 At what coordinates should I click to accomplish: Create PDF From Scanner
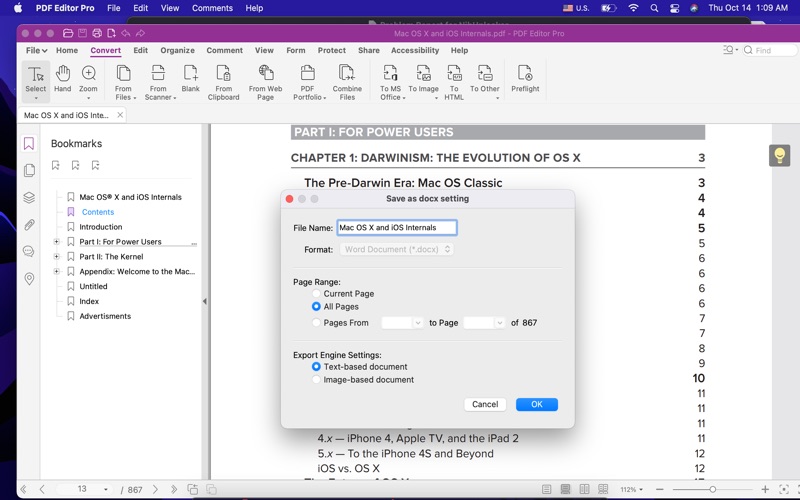(159, 82)
